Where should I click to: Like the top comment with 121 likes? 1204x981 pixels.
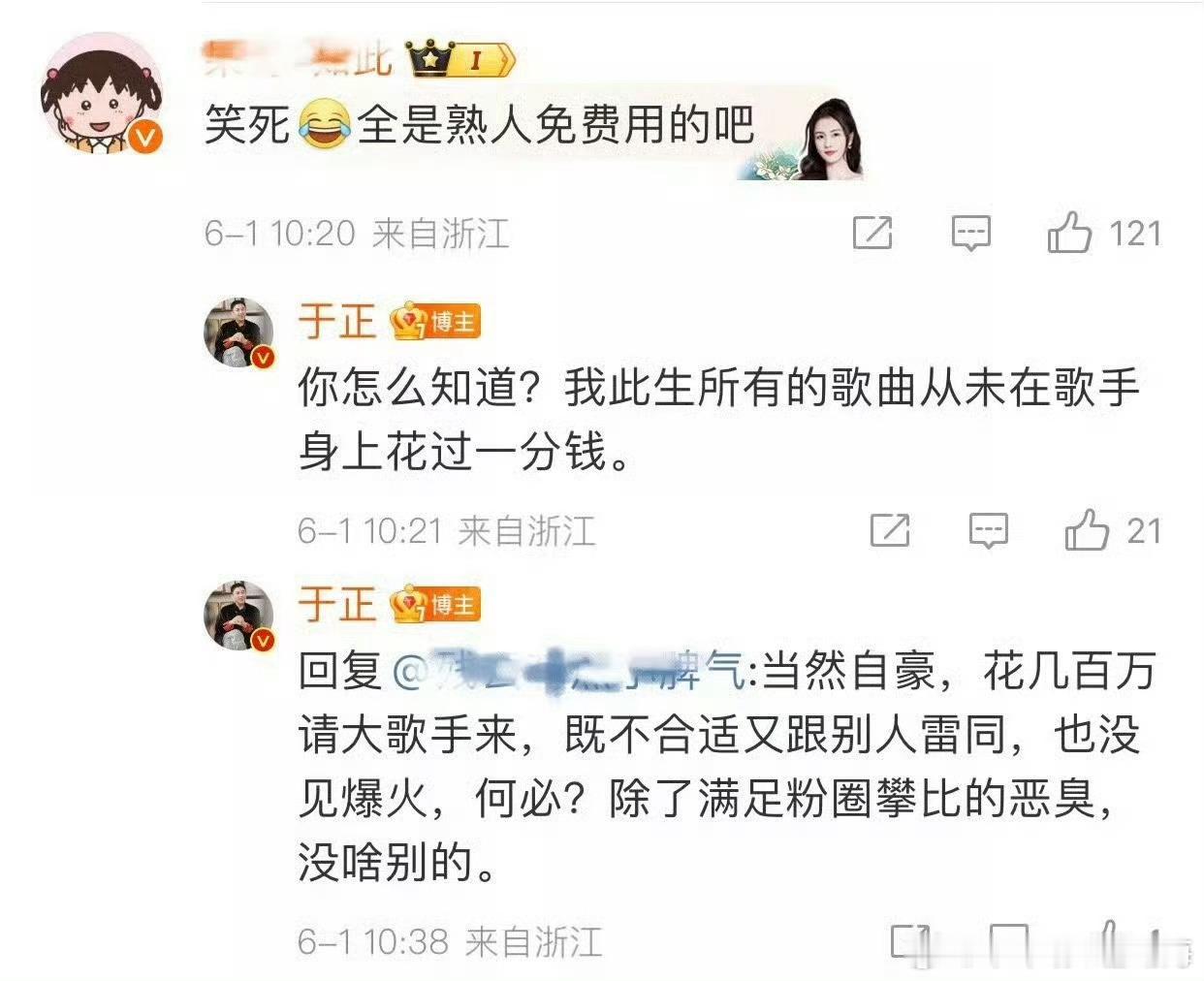[x=1103, y=234]
